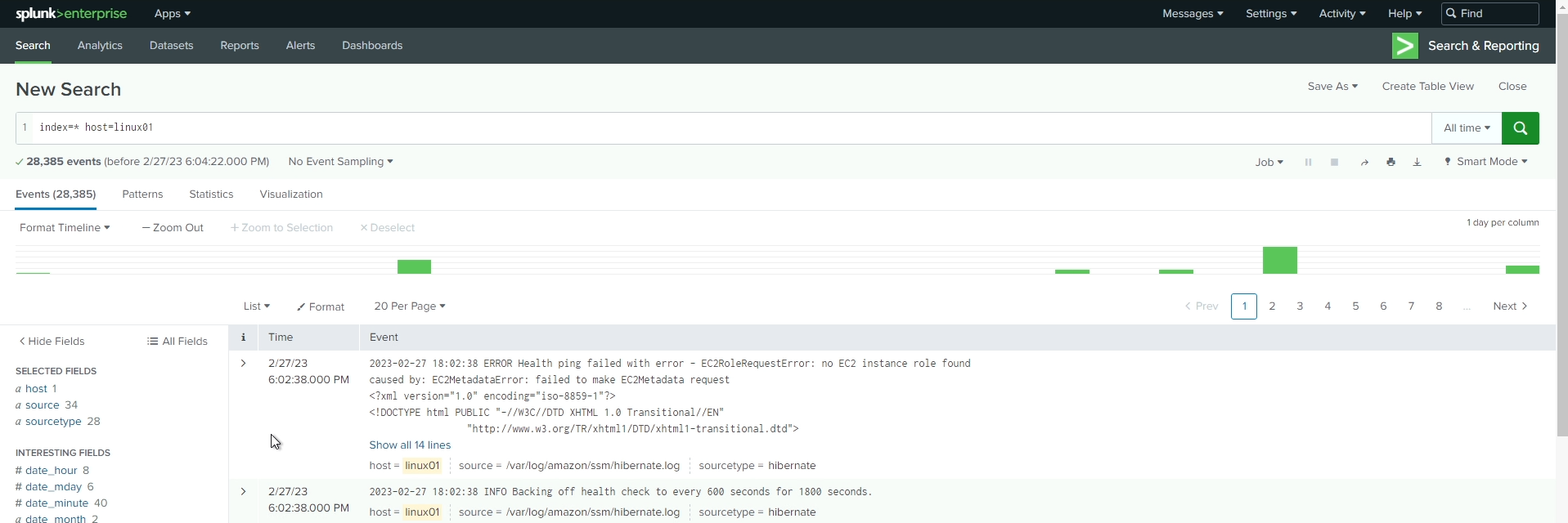Click the Time column header
Screen dimensions: 1568x523
tap(281, 337)
